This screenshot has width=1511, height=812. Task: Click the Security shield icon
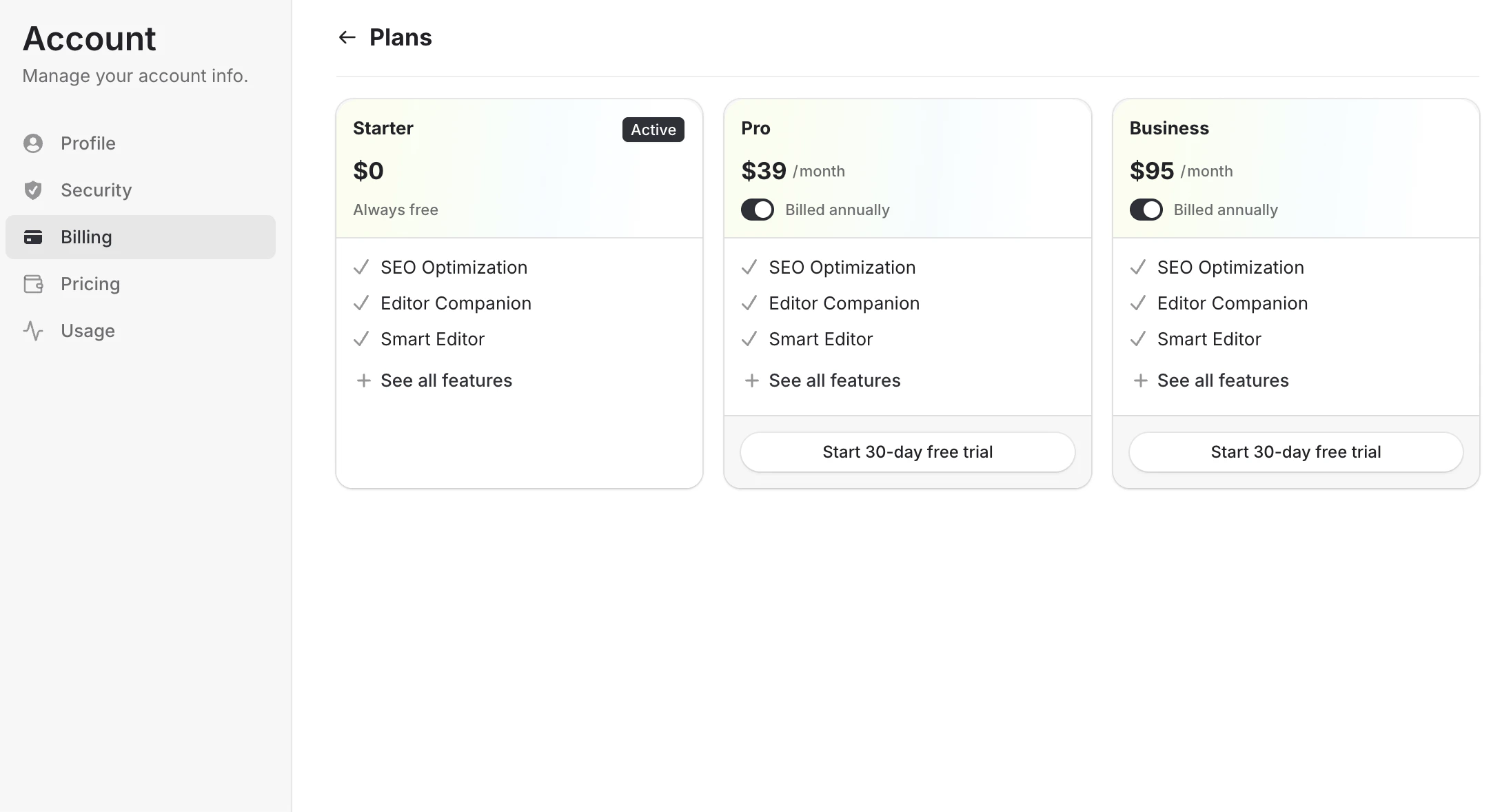pos(33,190)
